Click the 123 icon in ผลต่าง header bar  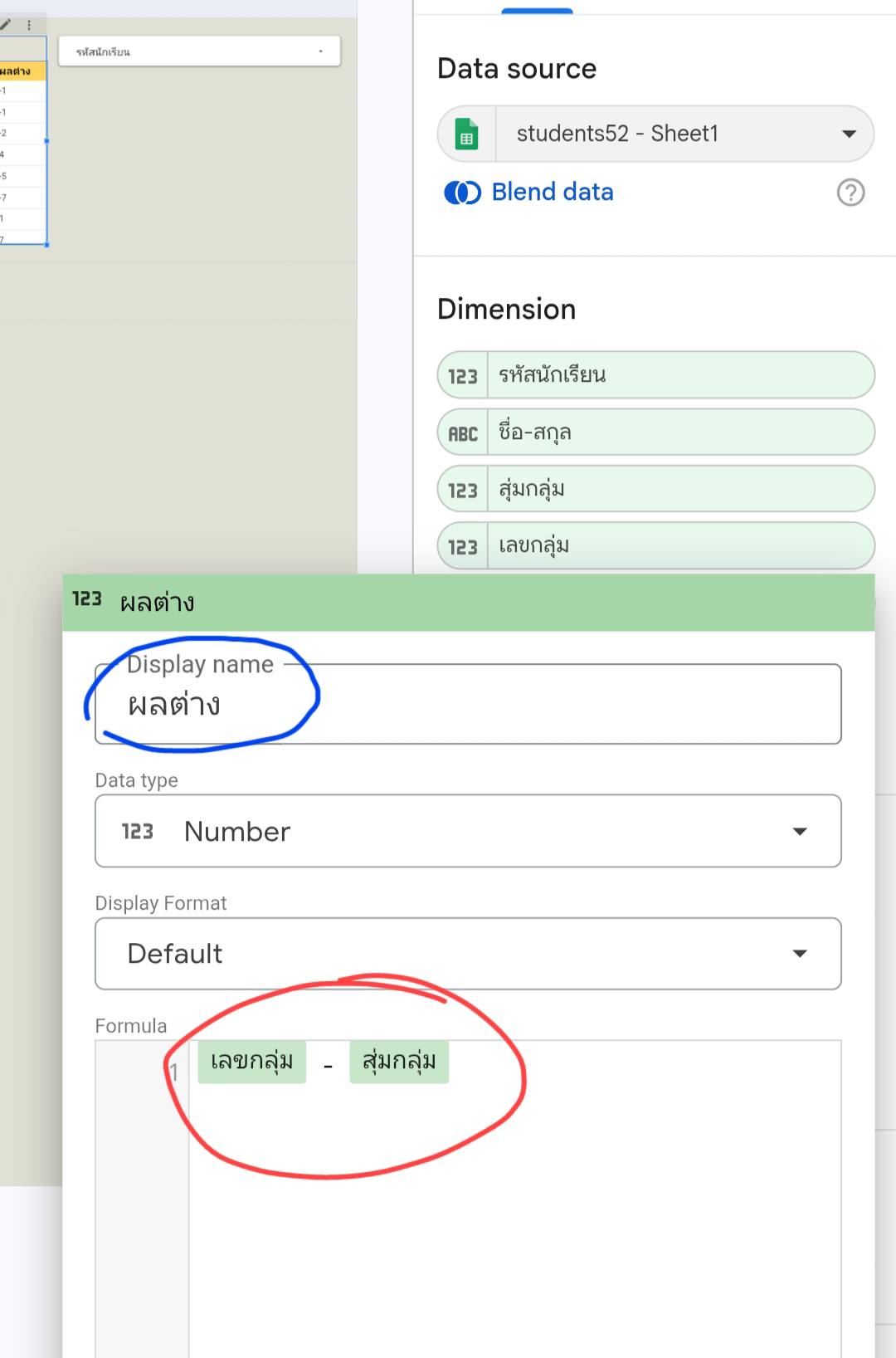point(87,599)
